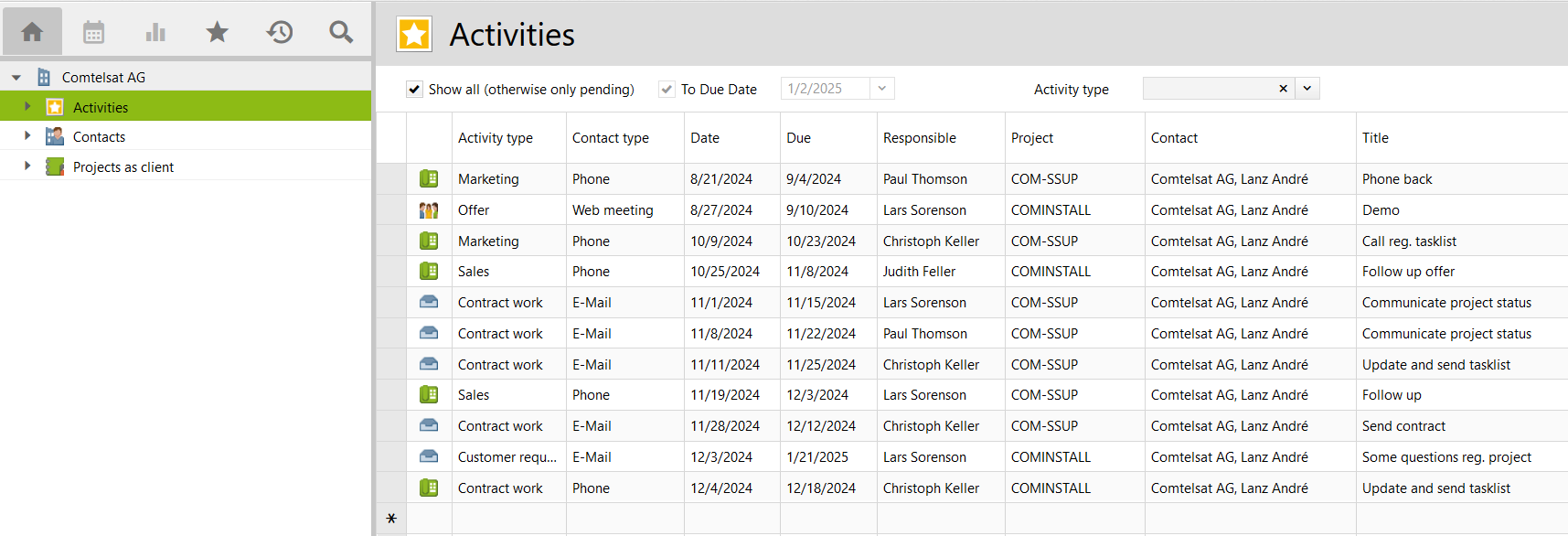Screen dimensions: 1568x536
Task: Collapse the Comtelsat AG tree node
Action: (16, 78)
